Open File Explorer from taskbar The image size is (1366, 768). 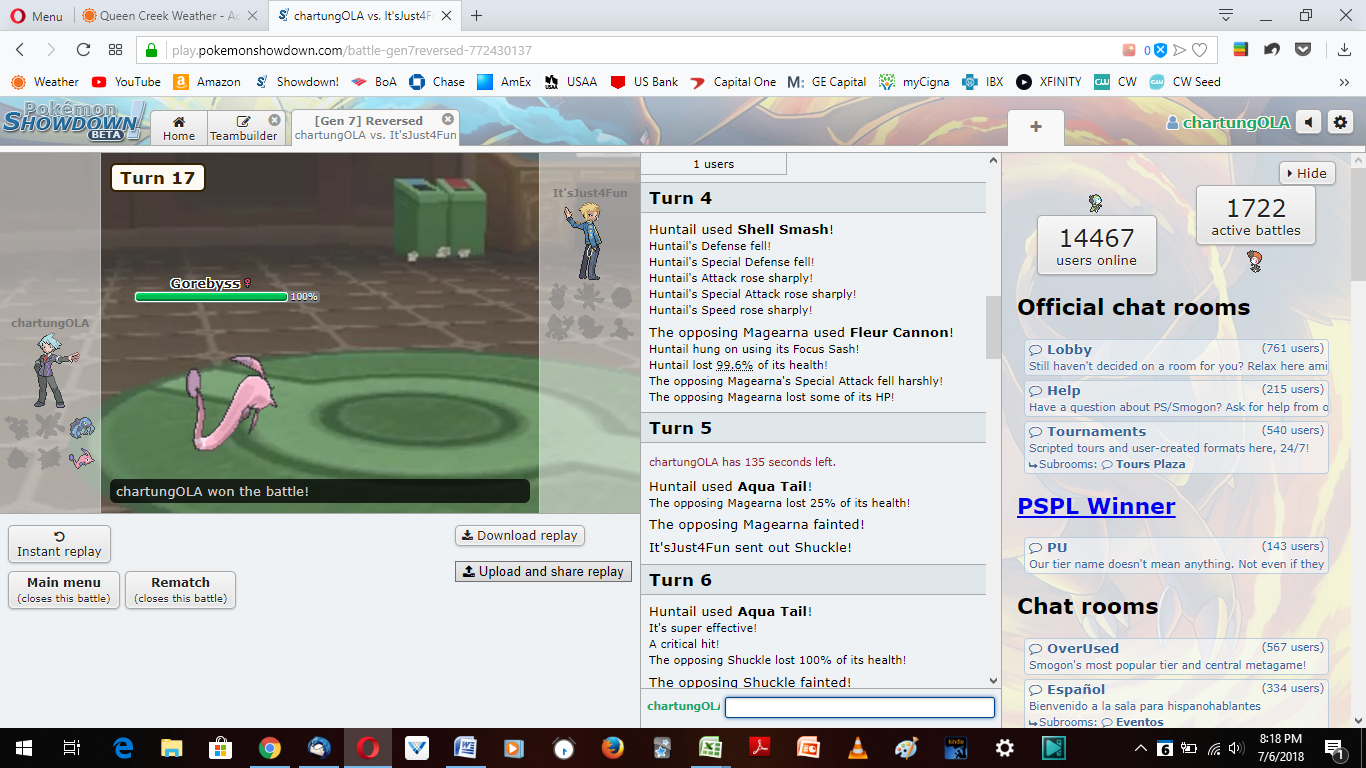pyautogui.click(x=172, y=747)
